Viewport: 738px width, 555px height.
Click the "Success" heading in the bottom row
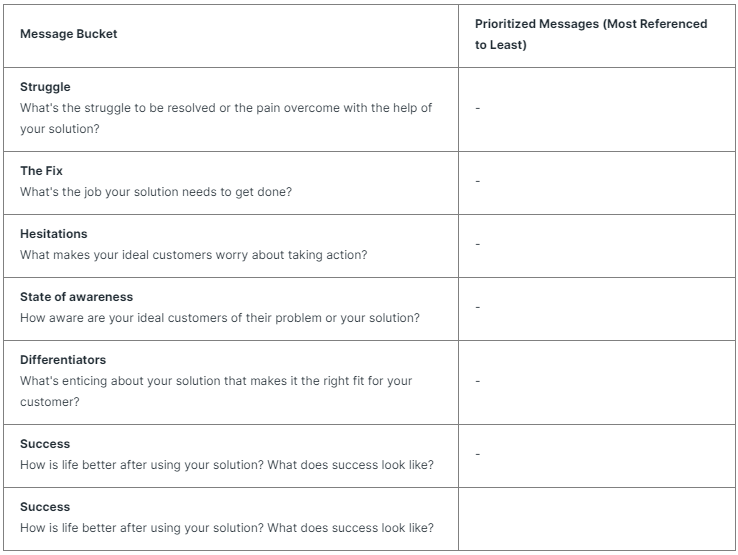click(45, 507)
